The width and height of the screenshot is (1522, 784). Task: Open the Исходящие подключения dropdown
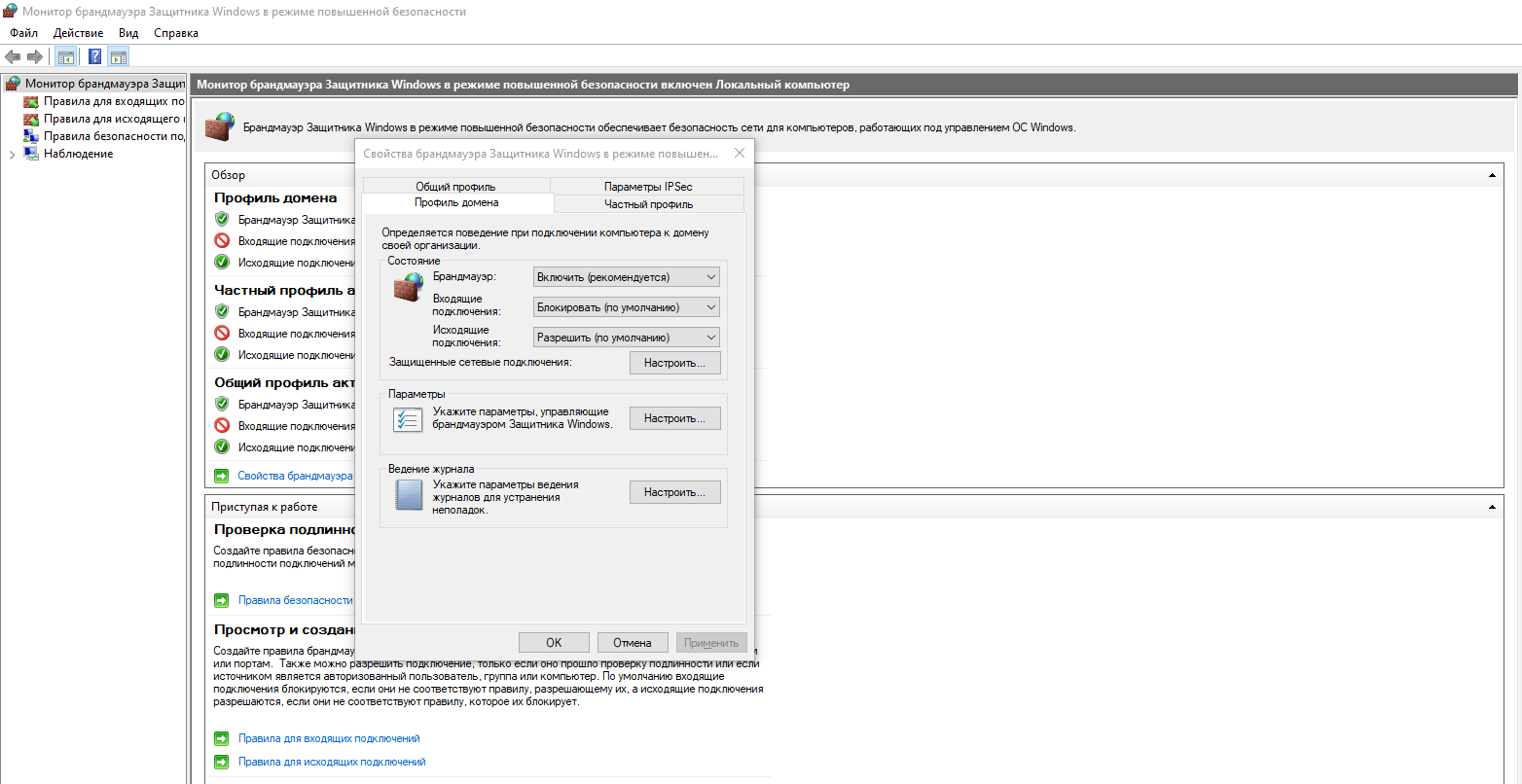627,338
